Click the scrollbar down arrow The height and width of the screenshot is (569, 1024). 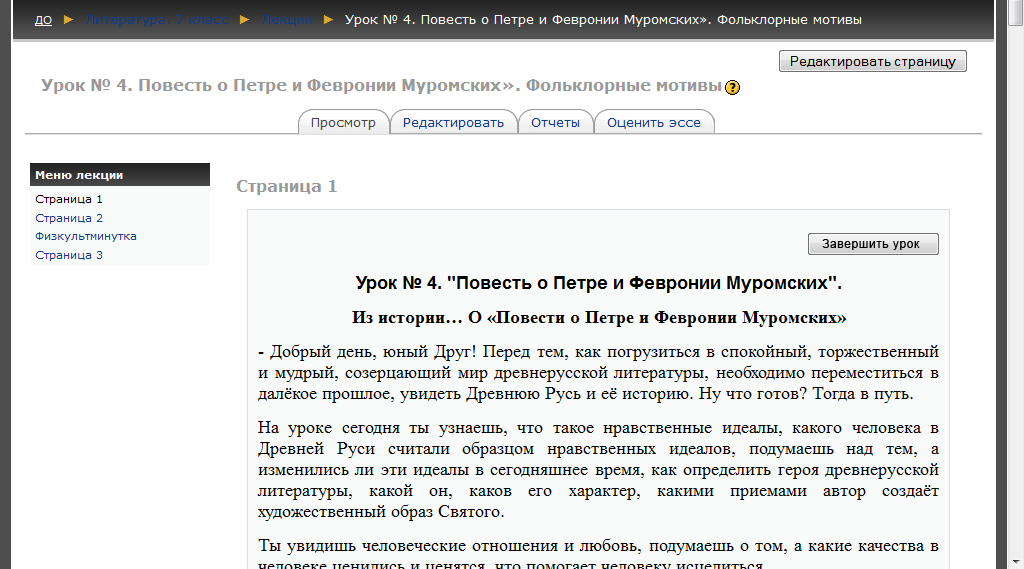tap(1016, 562)
